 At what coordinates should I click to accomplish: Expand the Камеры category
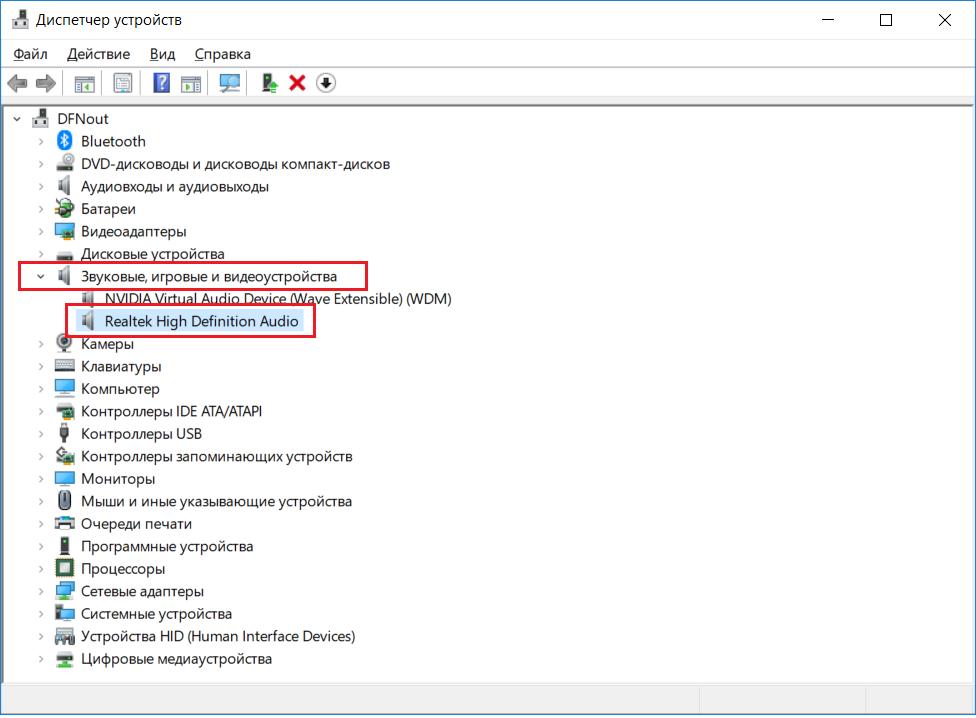tap(41, 344)
